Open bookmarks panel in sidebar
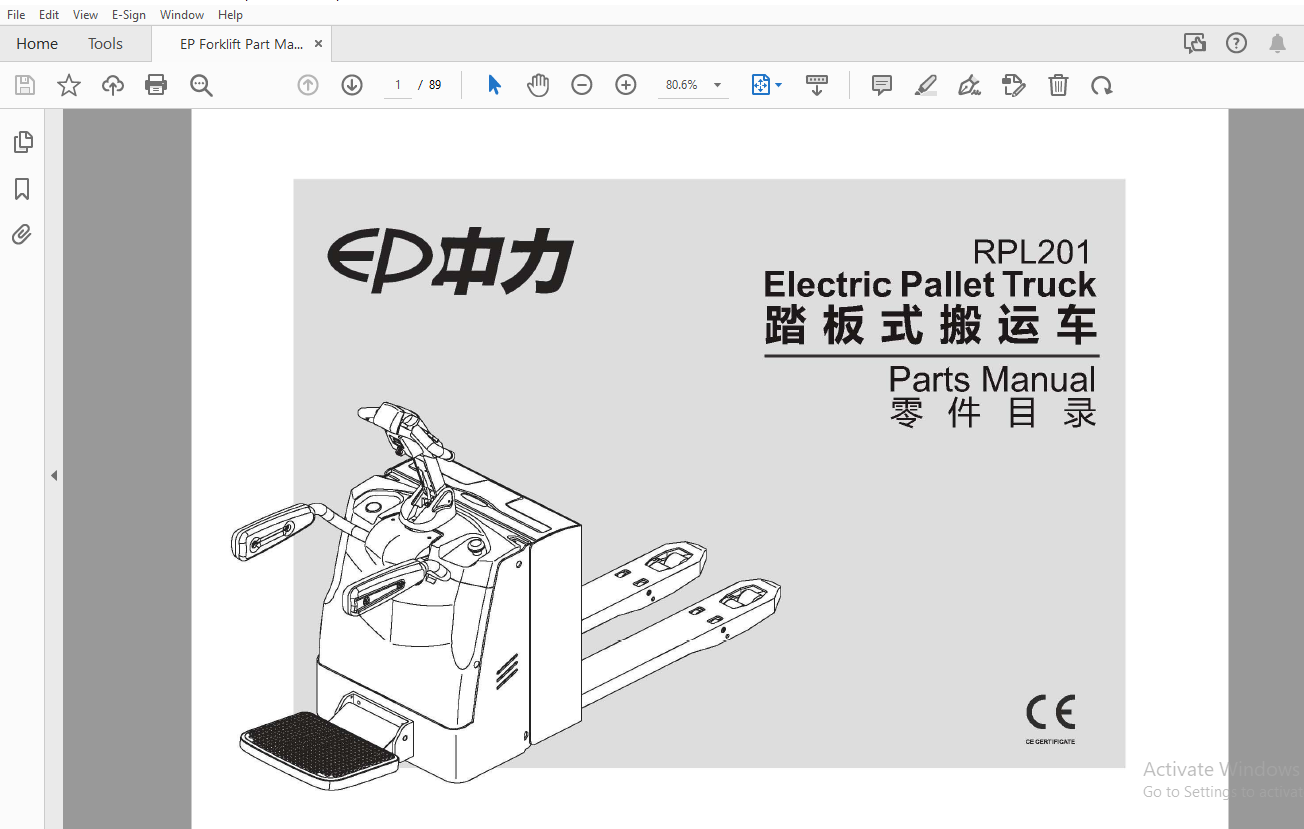The image size is (1304, 829). (22, 189)
